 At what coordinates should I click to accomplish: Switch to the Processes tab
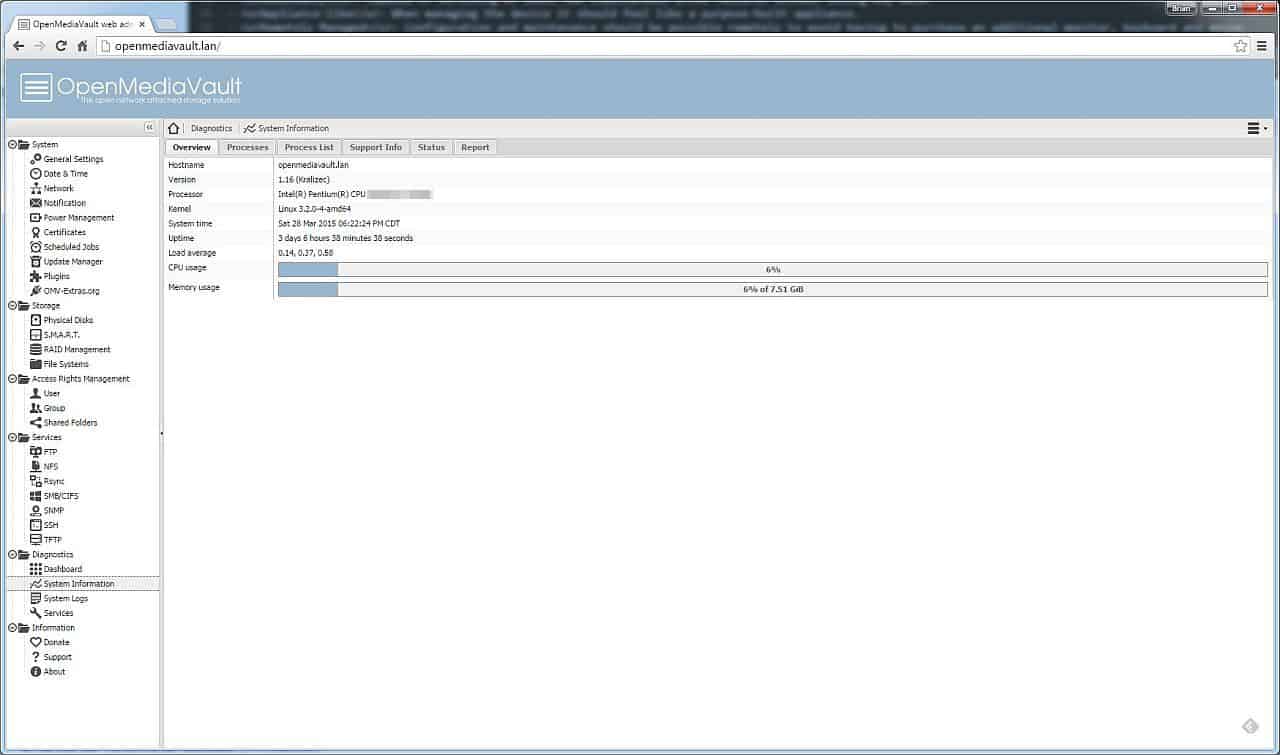point(247,147)
